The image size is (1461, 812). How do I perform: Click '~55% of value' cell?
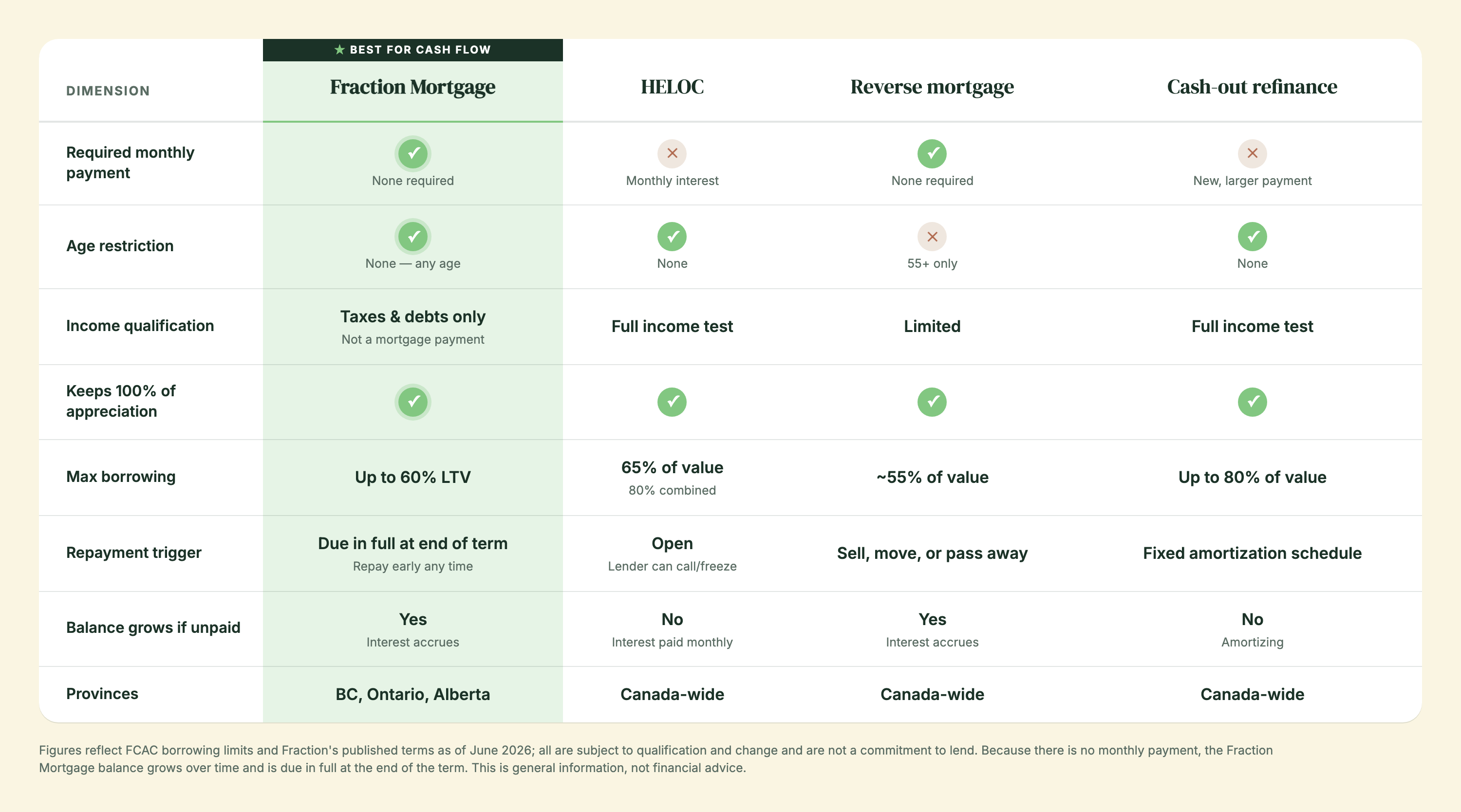[932, 477]
